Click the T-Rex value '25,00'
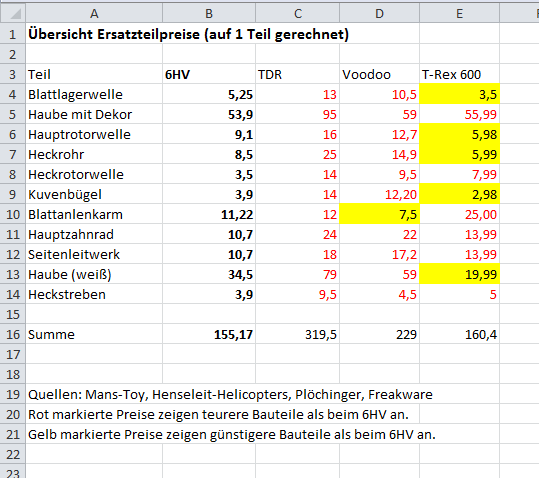Viewport: 539px width, 478px height. 459,214
